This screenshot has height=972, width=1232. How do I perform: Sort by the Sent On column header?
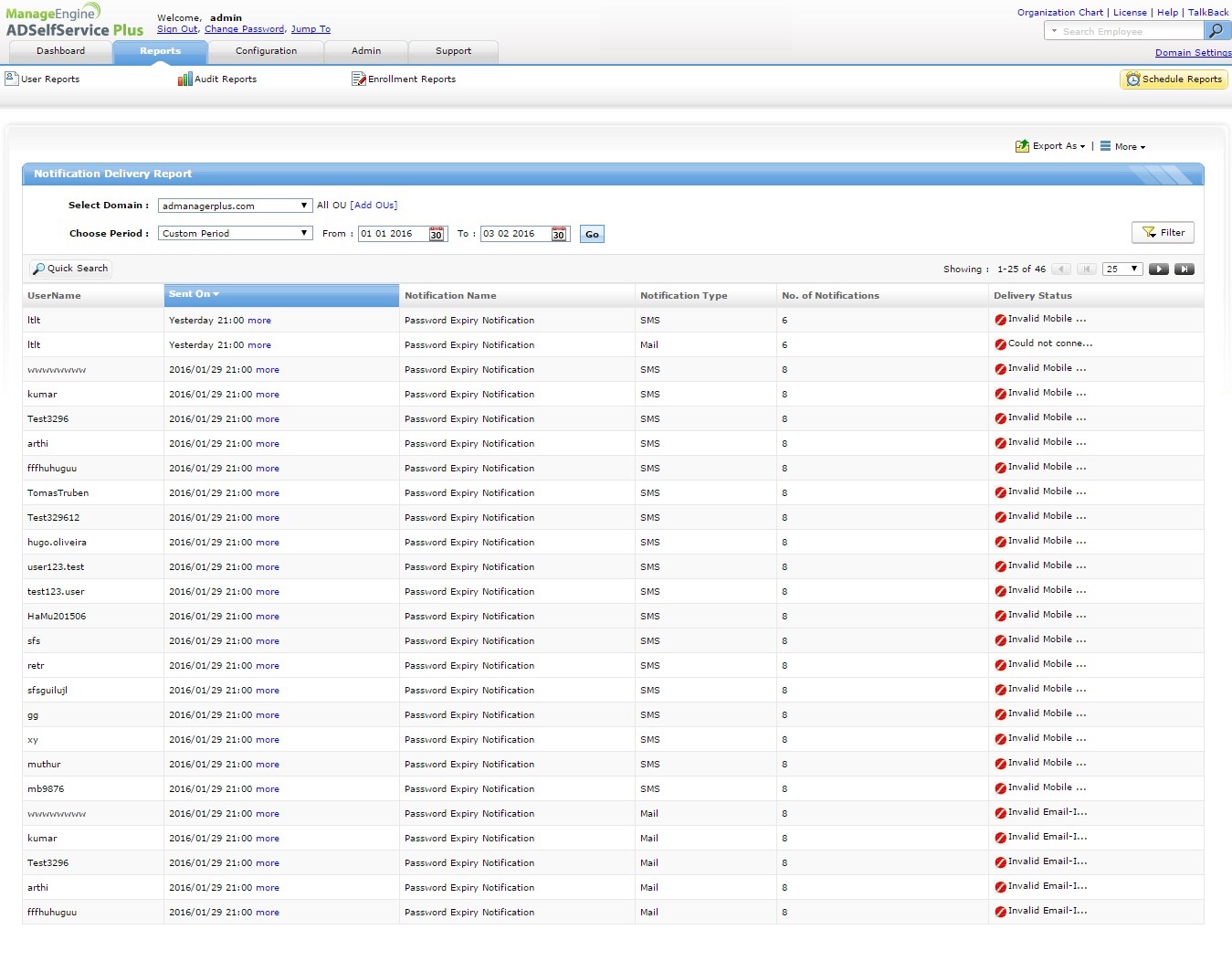pyautogui.click(x=194, y=294)
